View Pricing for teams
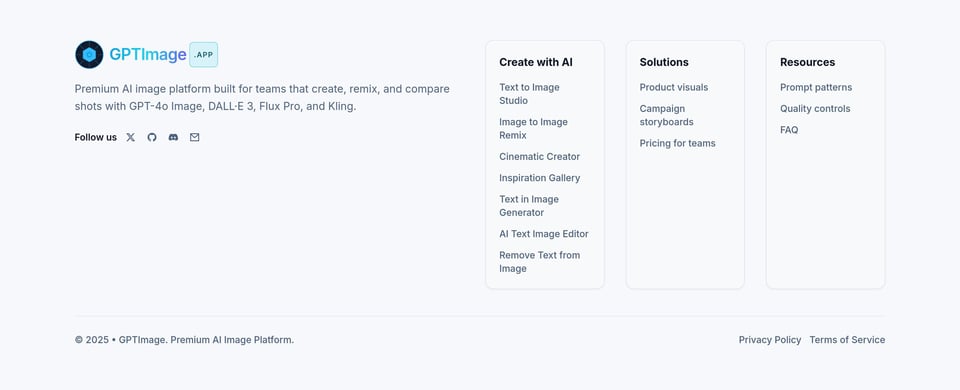This screenshot has width=960, height=390. [x=677, y=143]
